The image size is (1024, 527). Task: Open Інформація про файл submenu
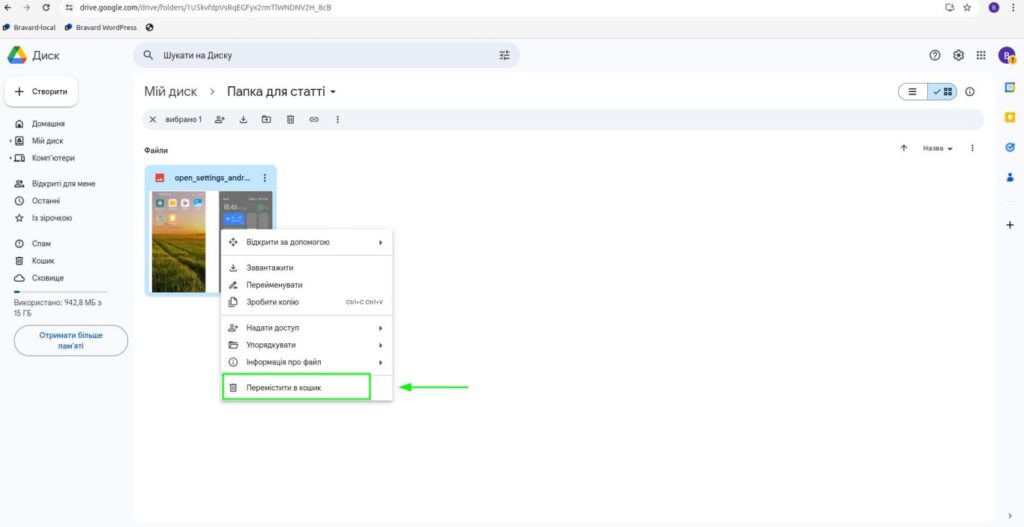click(307, 362)
